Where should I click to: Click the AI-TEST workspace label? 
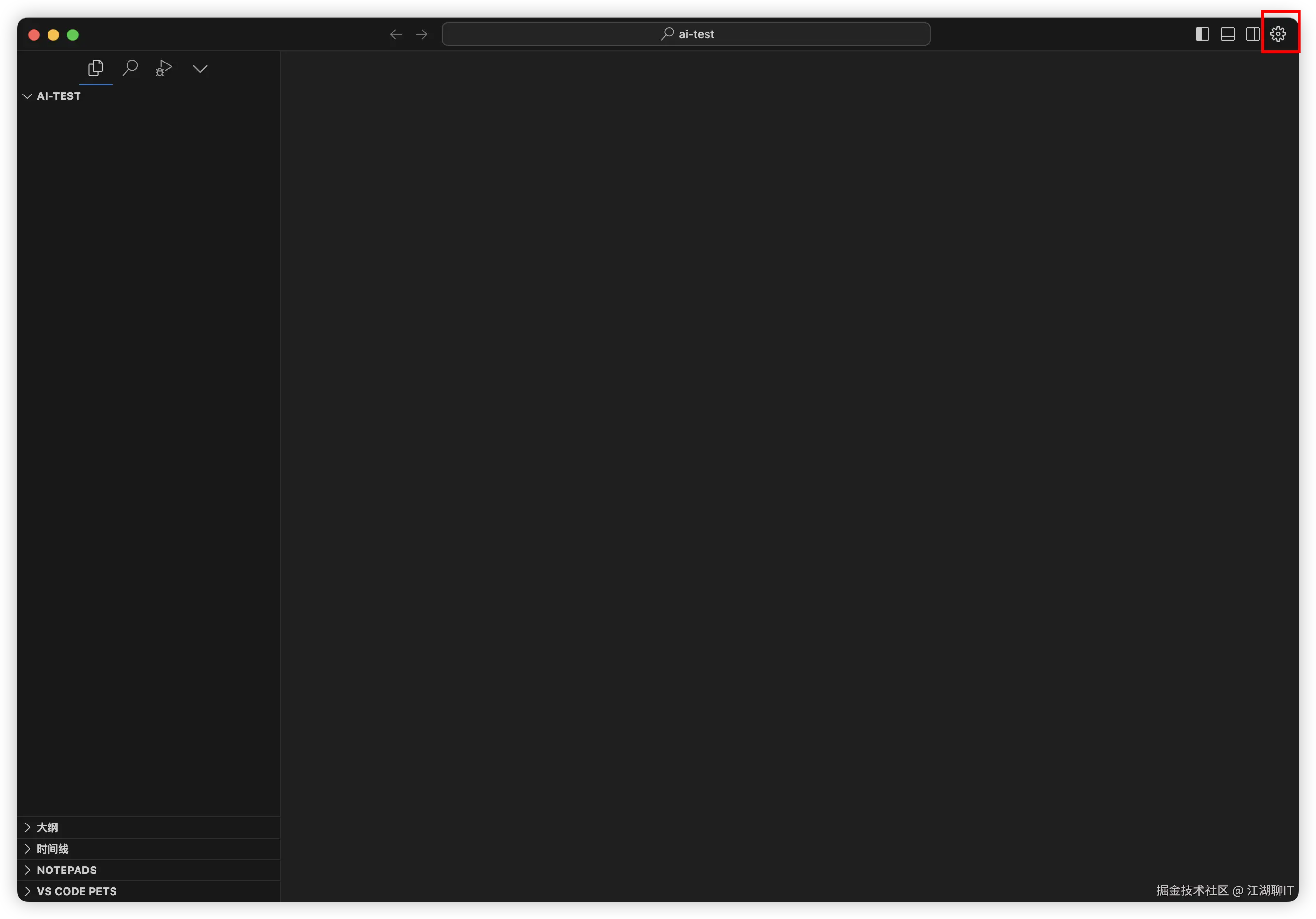coord(59,95)
